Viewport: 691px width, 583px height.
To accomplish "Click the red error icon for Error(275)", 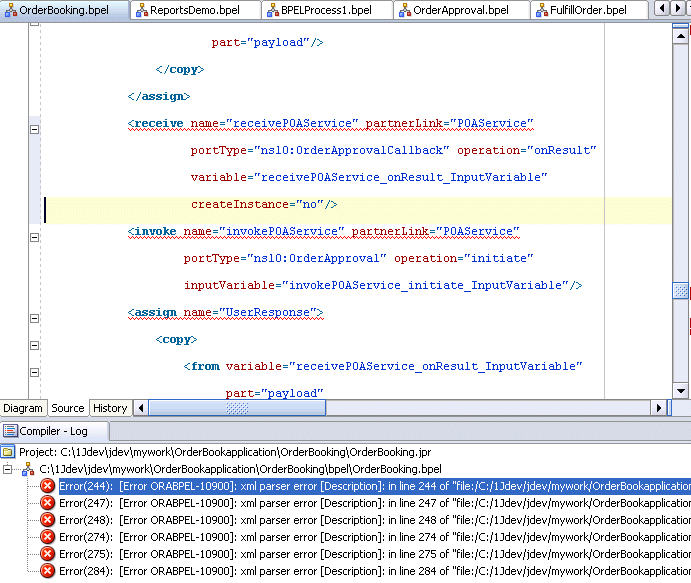I will point(48,554).
